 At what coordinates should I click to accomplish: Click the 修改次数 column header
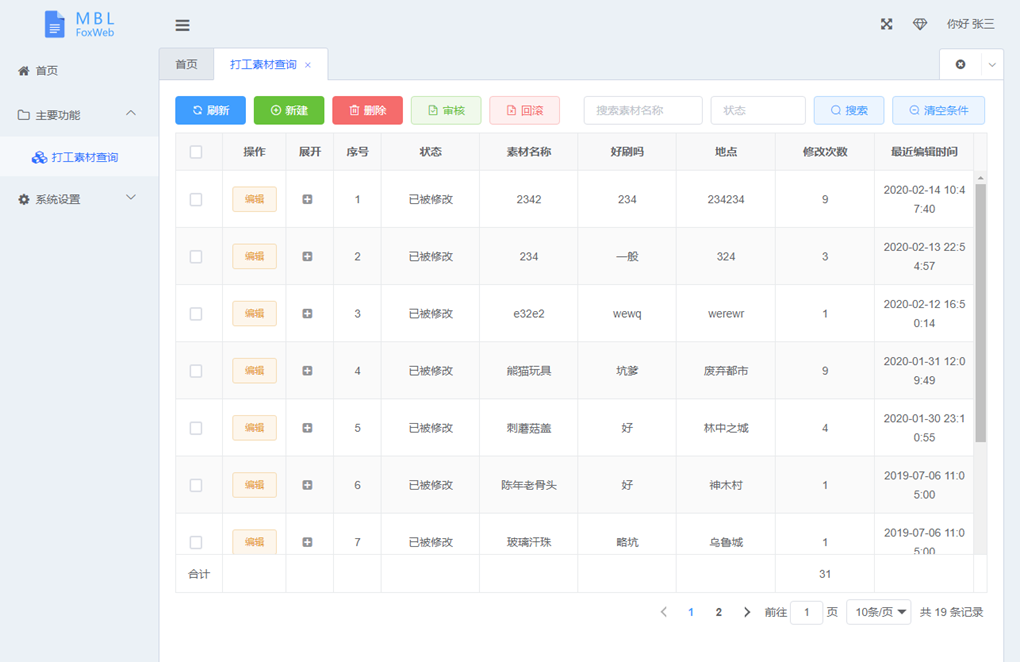pyautogui.click(x=825, y=152)
